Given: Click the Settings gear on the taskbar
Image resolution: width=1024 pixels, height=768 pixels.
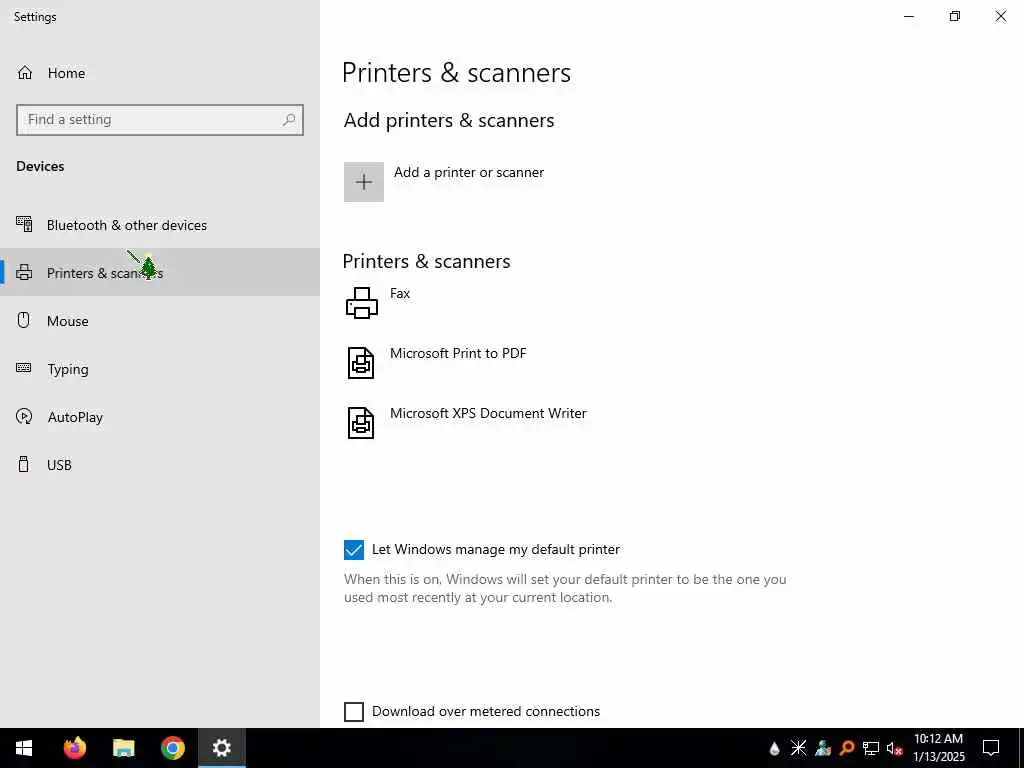Looking at the screenshot, I should click(222, 748).
